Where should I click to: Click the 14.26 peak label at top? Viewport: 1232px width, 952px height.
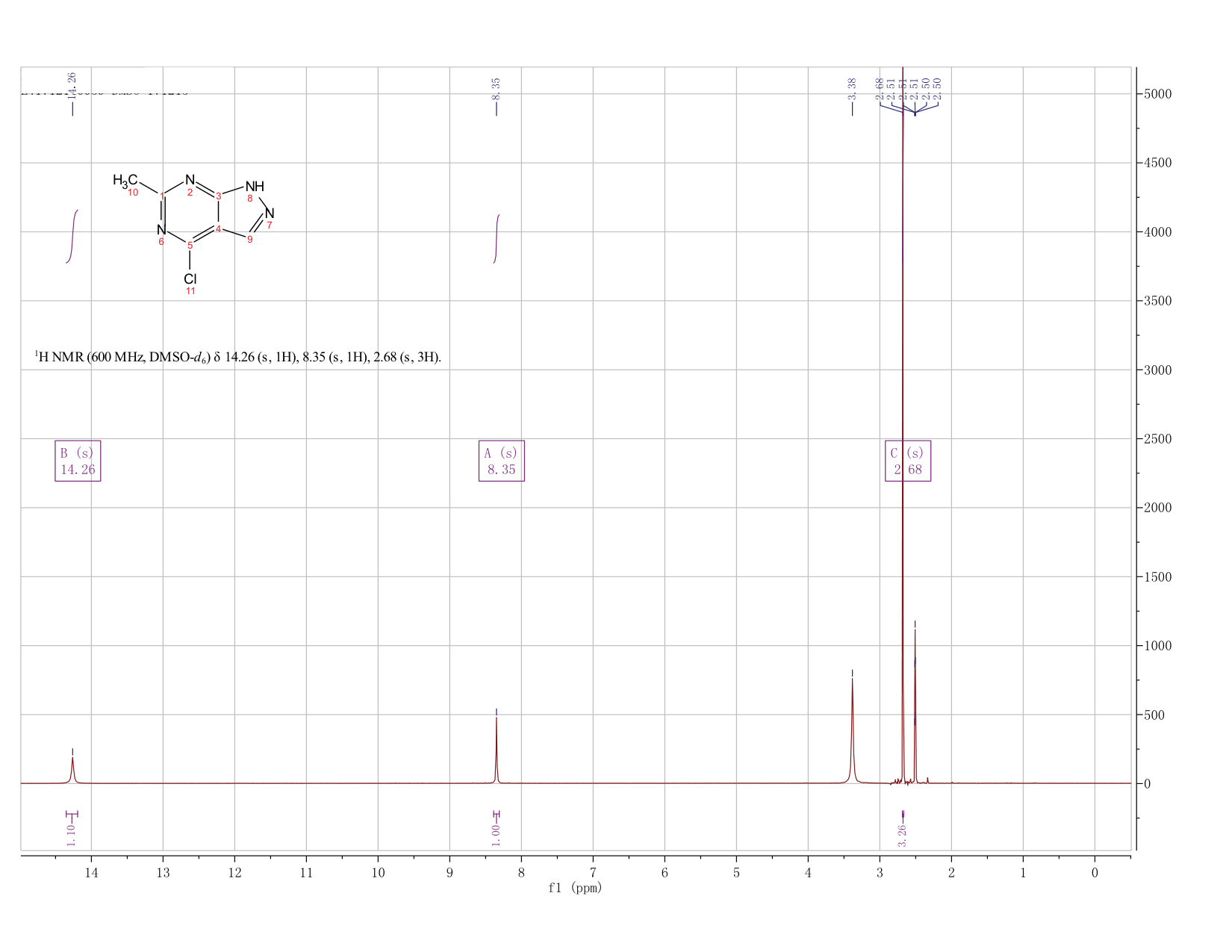pos(72,87)
